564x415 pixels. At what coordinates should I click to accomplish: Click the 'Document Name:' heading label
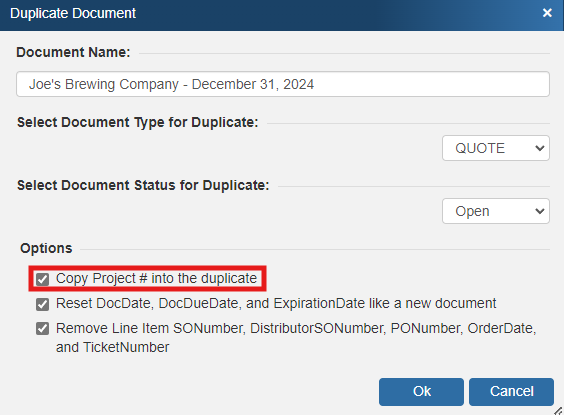(x=73, y=53)
